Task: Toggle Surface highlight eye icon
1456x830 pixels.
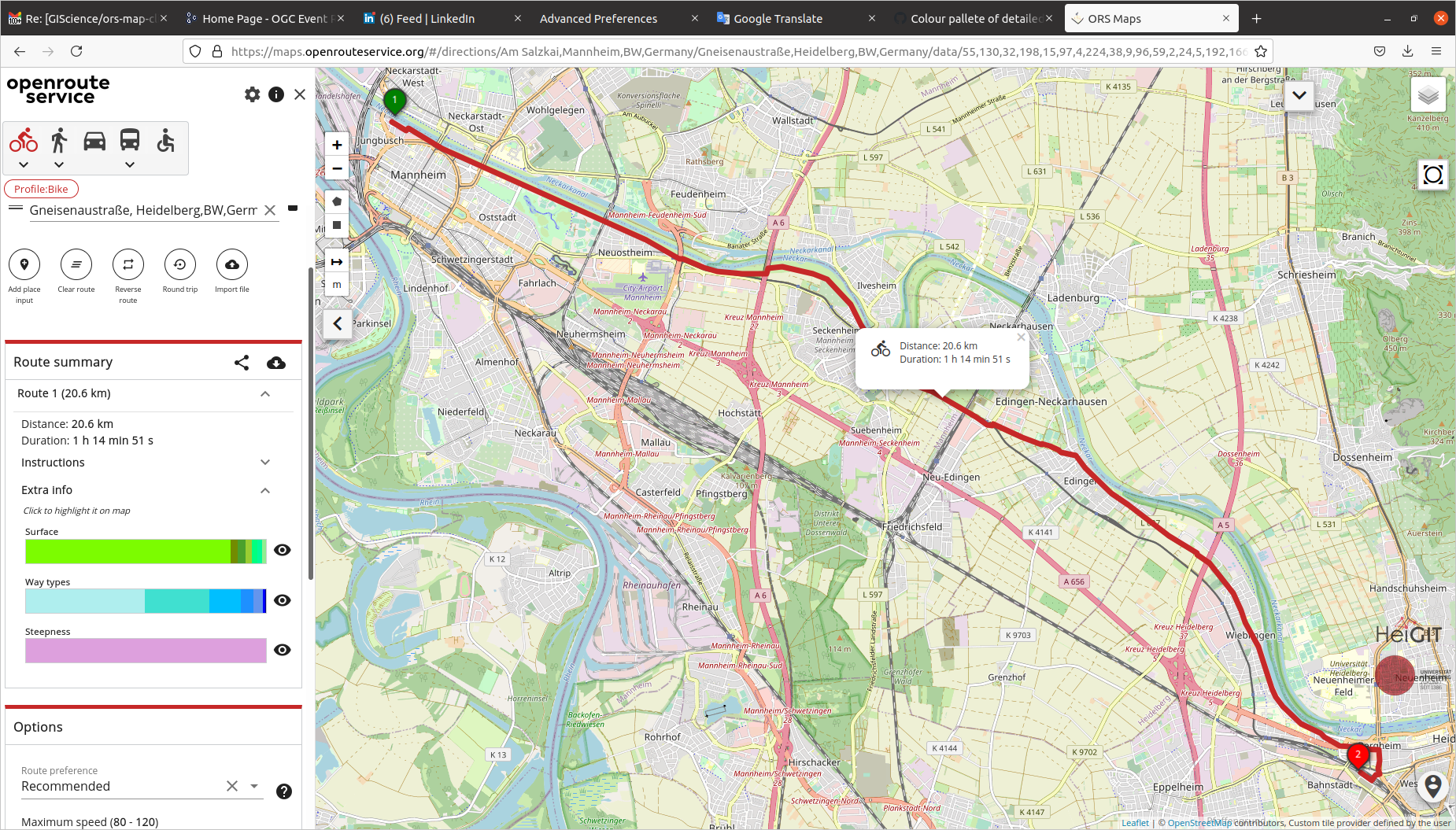Action: pyautogui.click(x=283, y=550)
